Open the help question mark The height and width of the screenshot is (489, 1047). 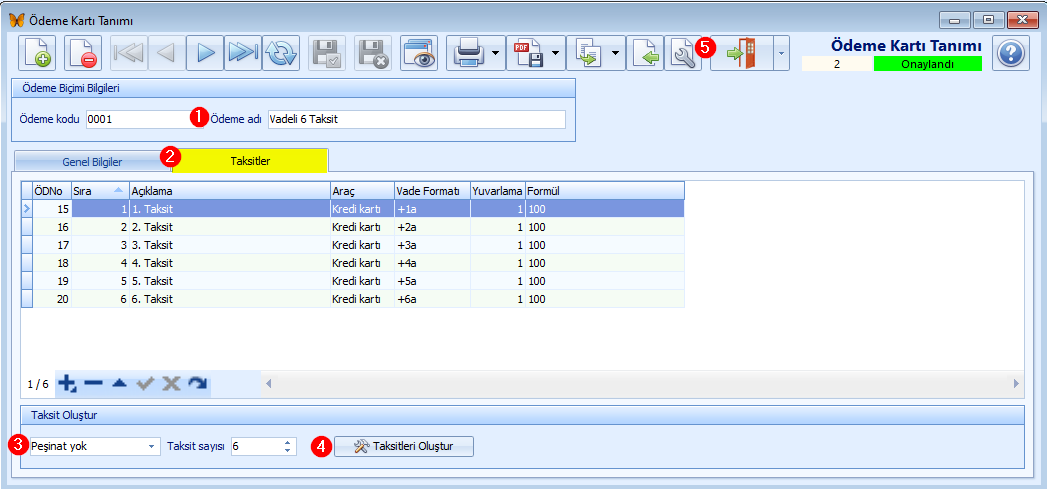1011,53
